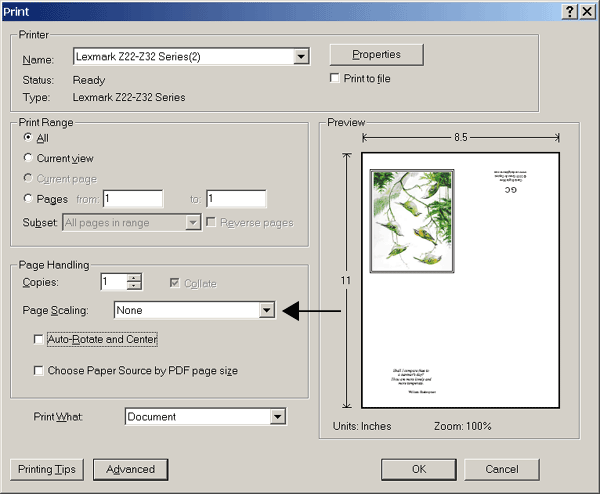This screenshot has height=494, width=600.
Task: Open printer Properties
Action: [x=376, y=55]
